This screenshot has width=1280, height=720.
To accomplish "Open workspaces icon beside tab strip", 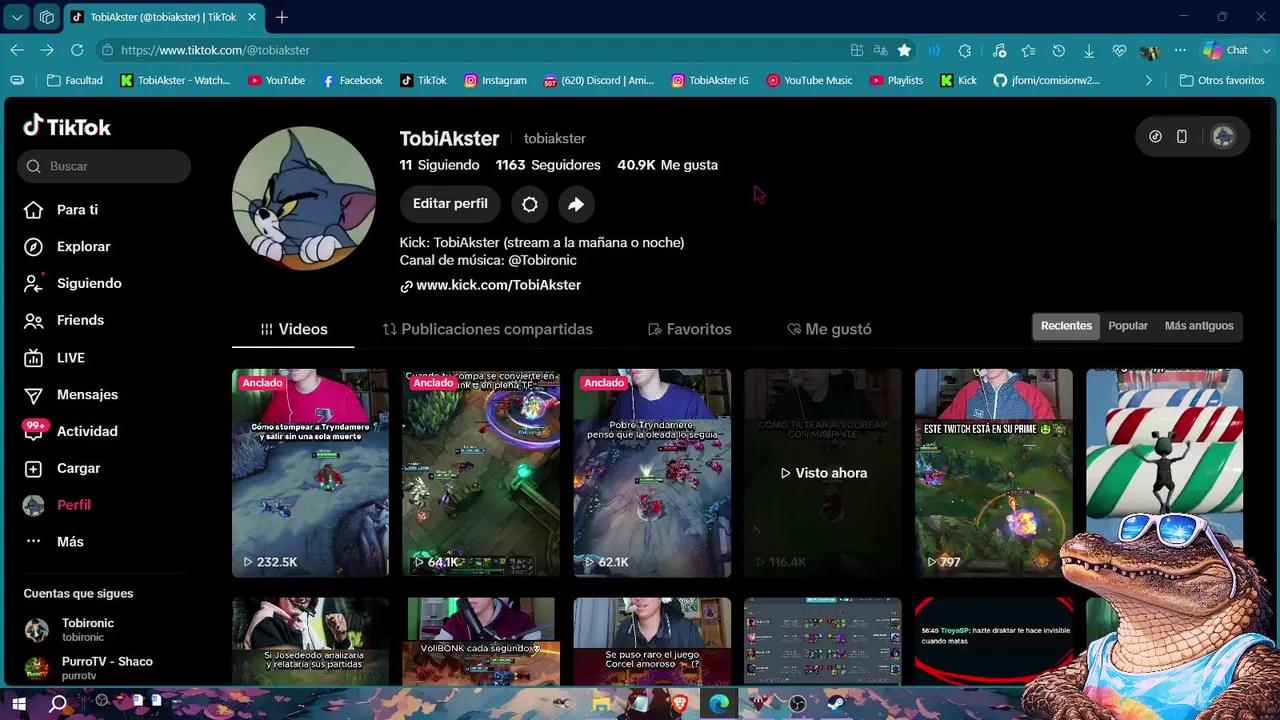I will point(46,17).
